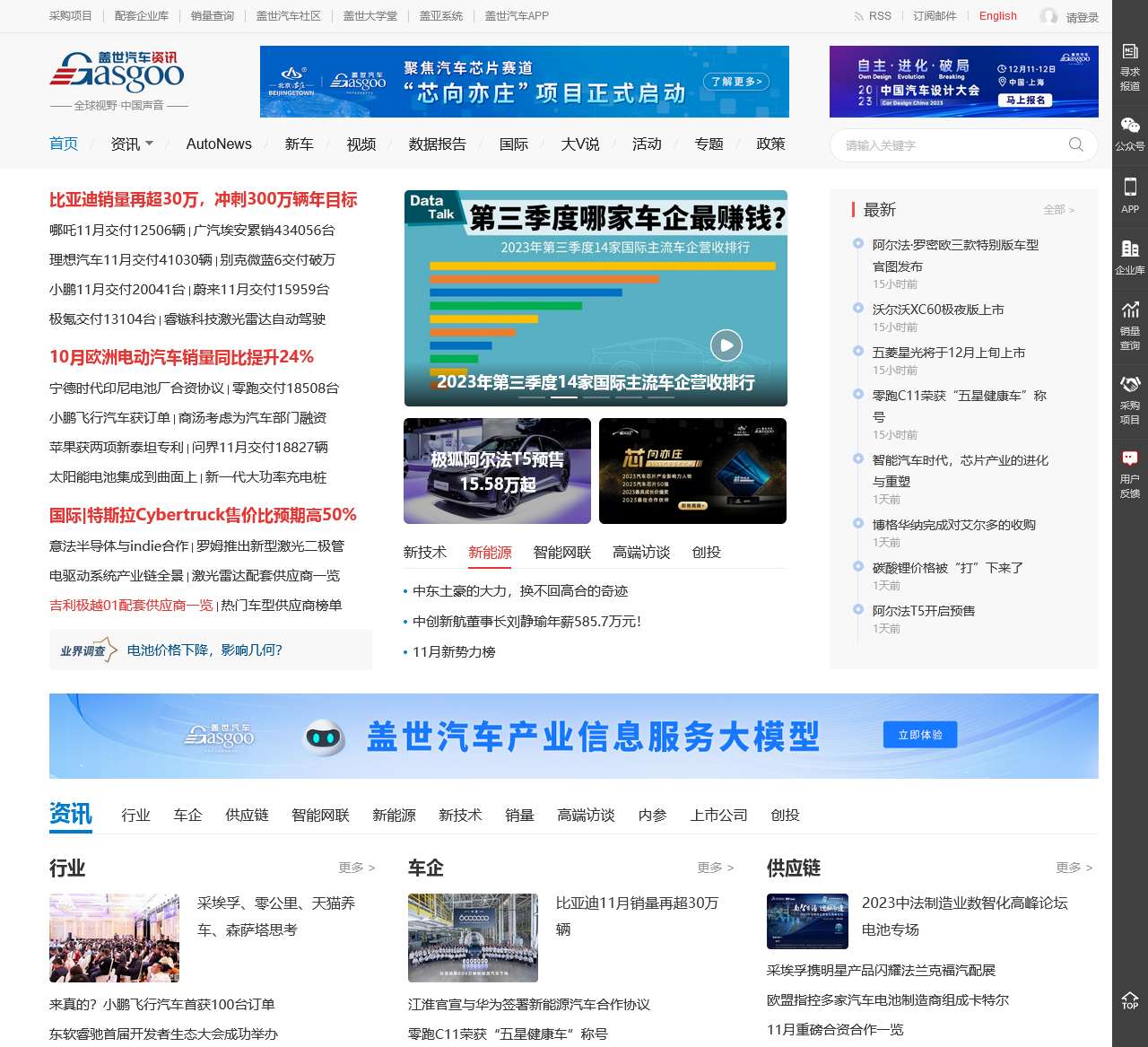Open latest item 沃尔沃XC60极夜版上市
This screenshot has height=1047, width=1148.
pyautogui.click(x=938, y=310)
